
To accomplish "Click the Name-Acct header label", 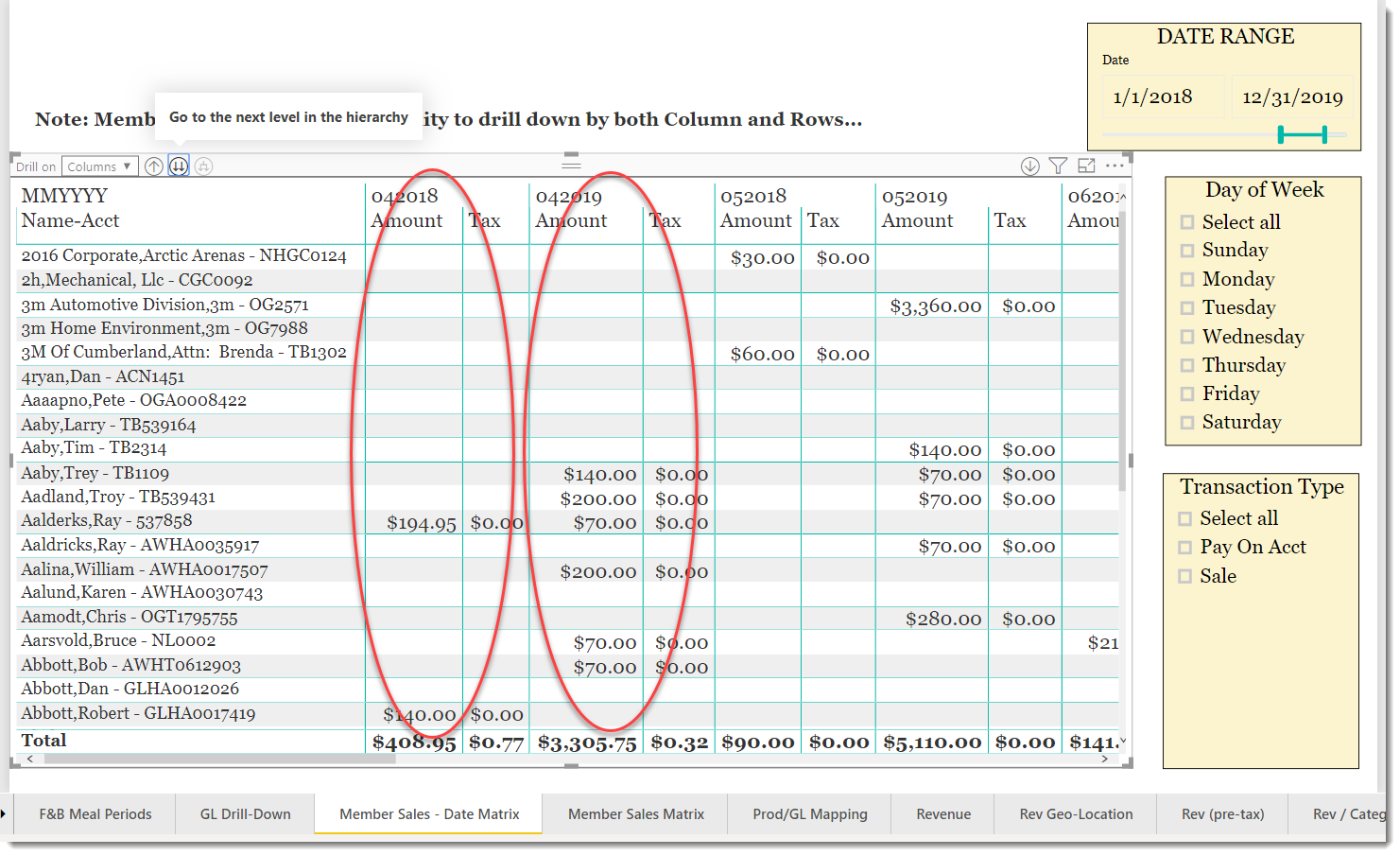I will click(x=71, y=220).
